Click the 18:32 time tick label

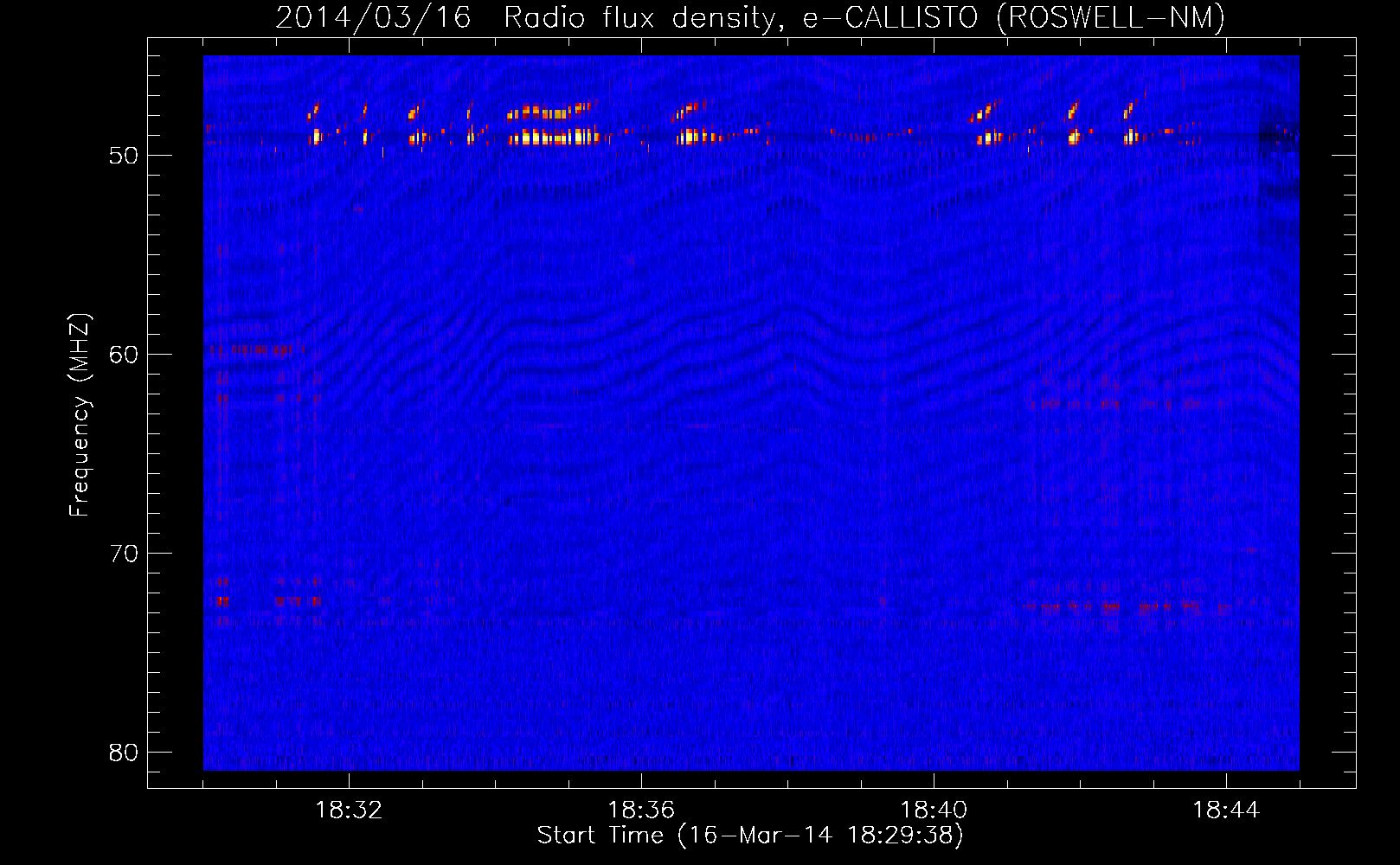(349, 810)
